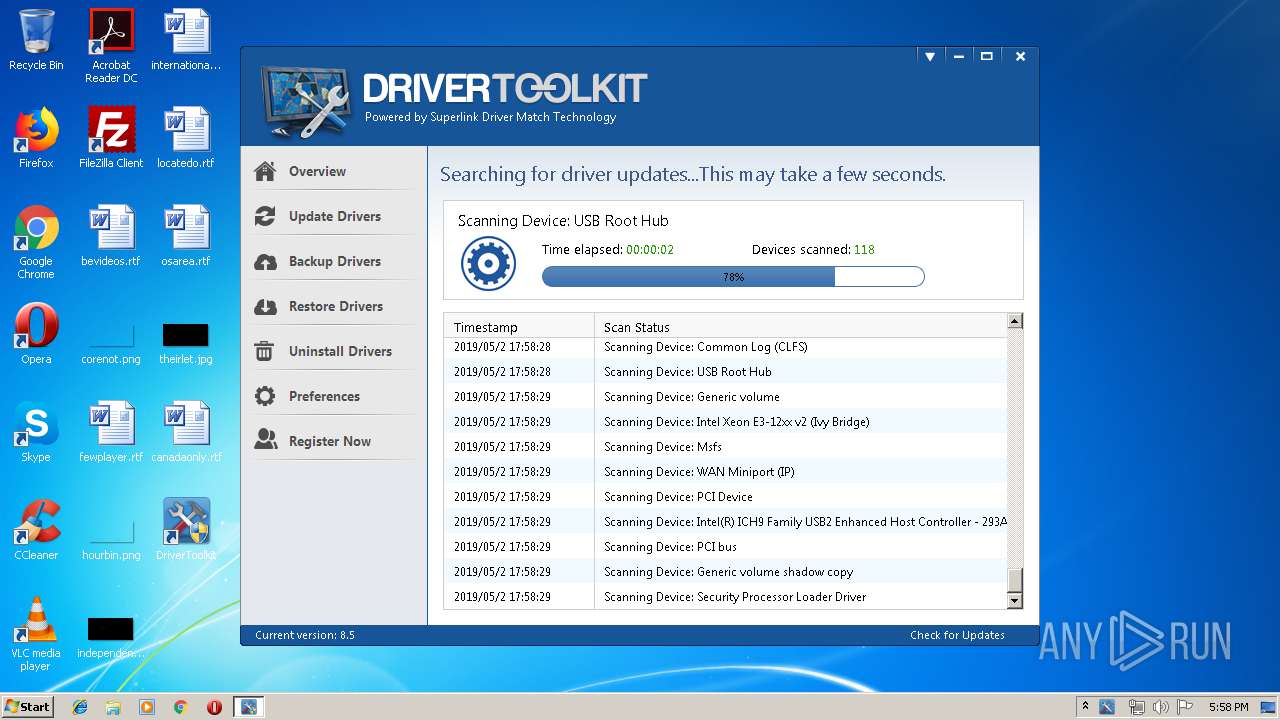The width and height of the screenshot is (1280, 720).
Task: Click the Devices scanned: 118 text
Action: [x=813, y=250]
